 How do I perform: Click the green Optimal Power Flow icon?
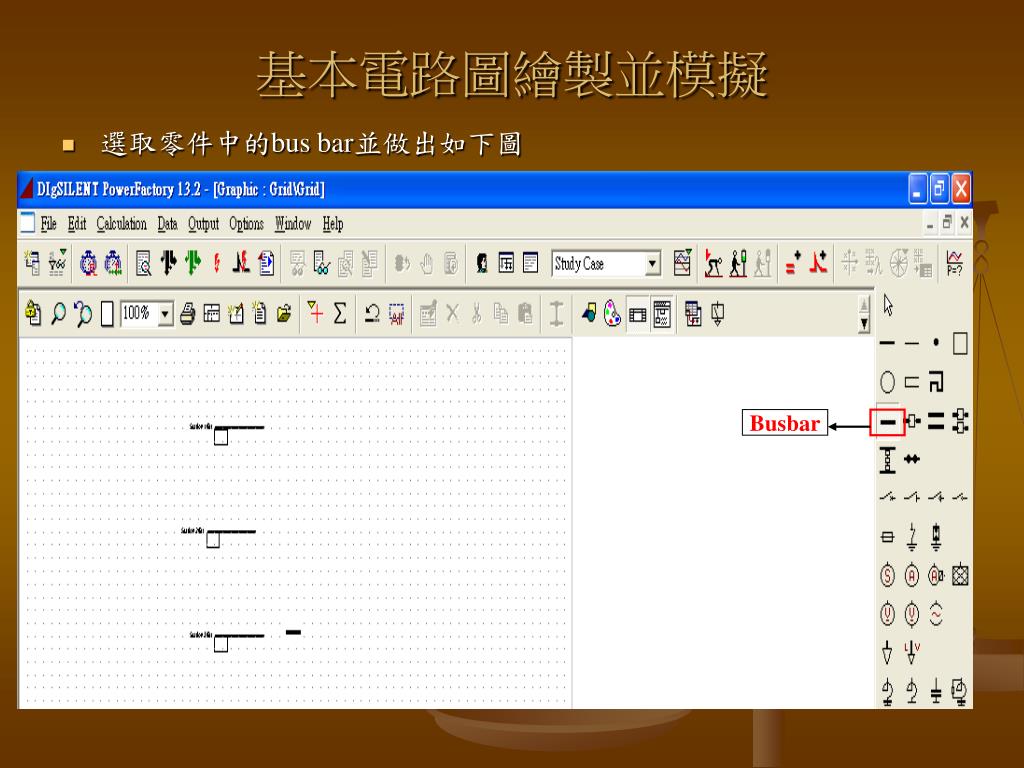coord(193,263)
